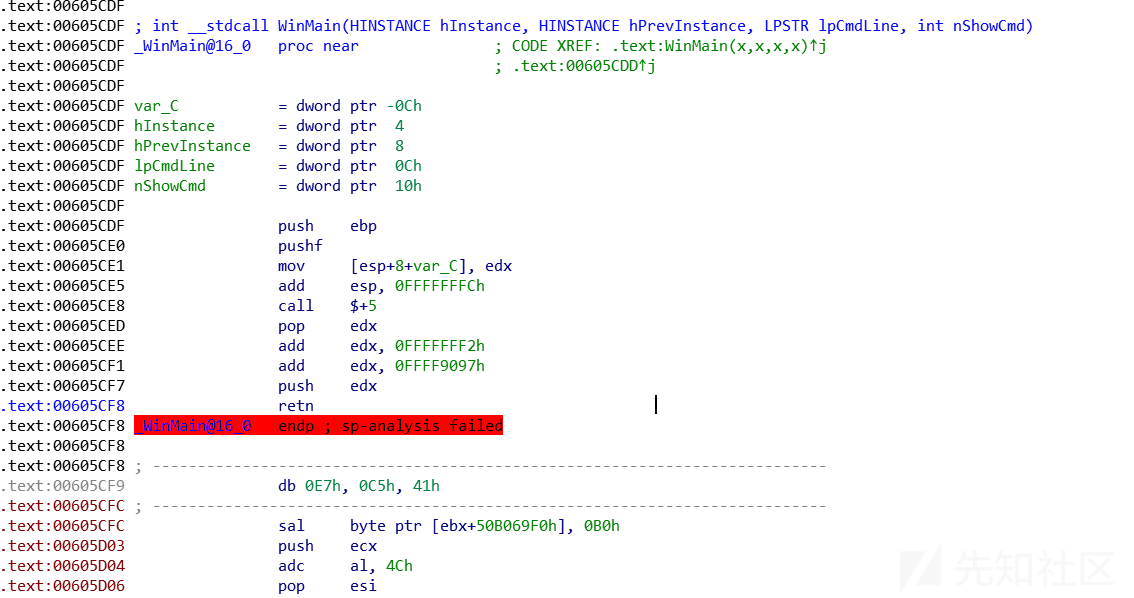
Task: Click the adc al, 4Ch instruction
Action: (x=345, y=566)
